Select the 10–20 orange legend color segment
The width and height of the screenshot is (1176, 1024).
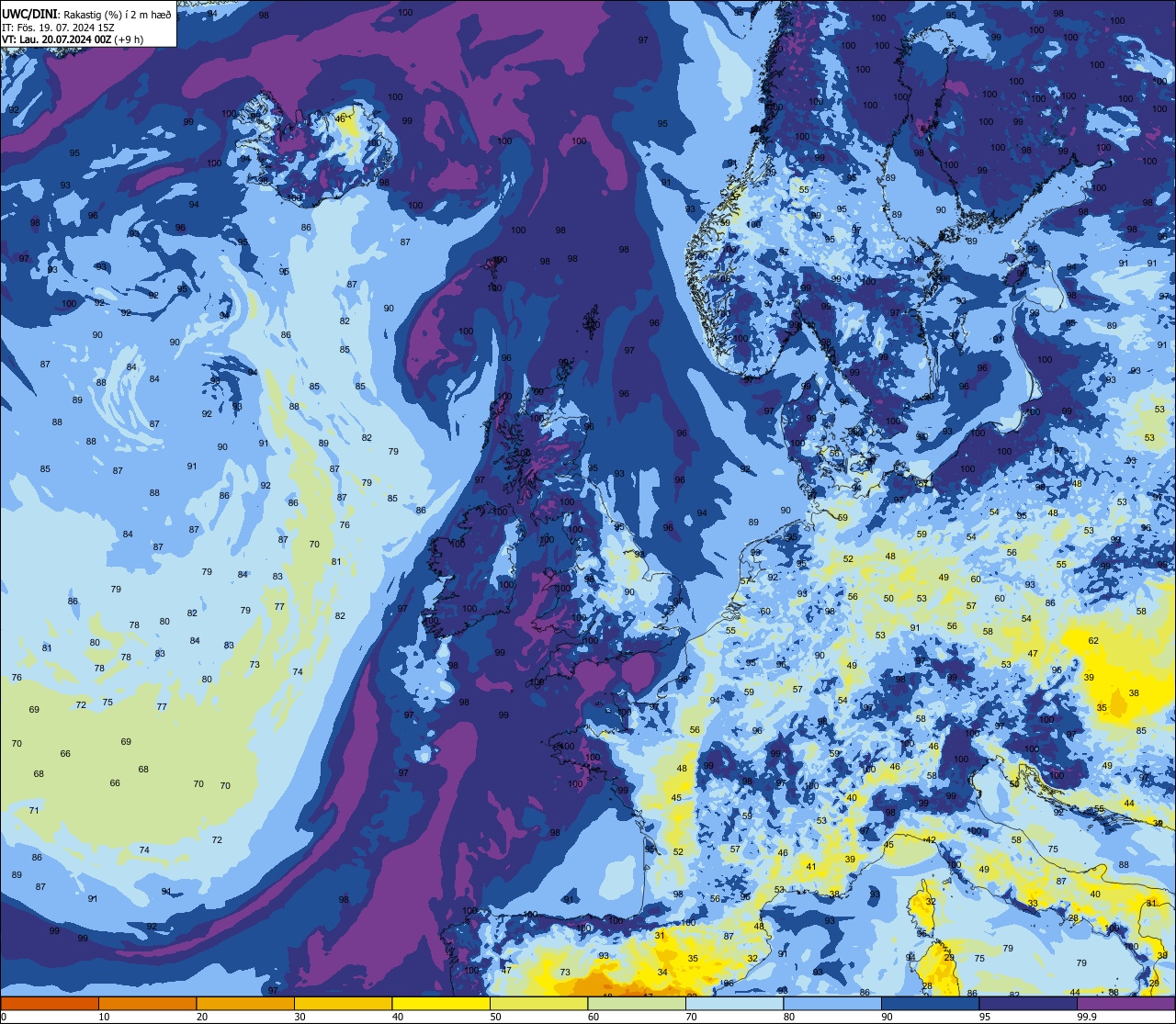(x=147, y=1004)
